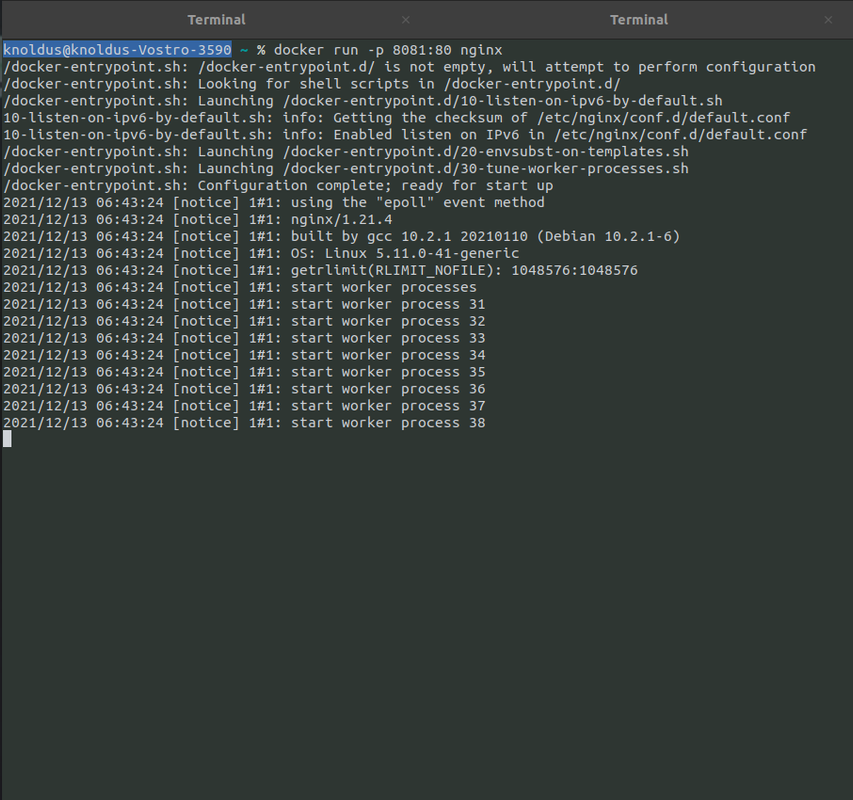Click the 'getrlimit(RLIMIT_NOFILE)' line
Screen dimensions: 853x800
pyautogui.click(x=320, y=270)
